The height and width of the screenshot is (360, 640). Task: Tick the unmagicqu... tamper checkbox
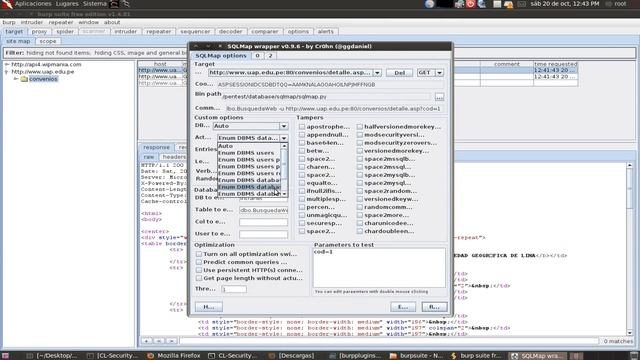click(x=302, y=215)
